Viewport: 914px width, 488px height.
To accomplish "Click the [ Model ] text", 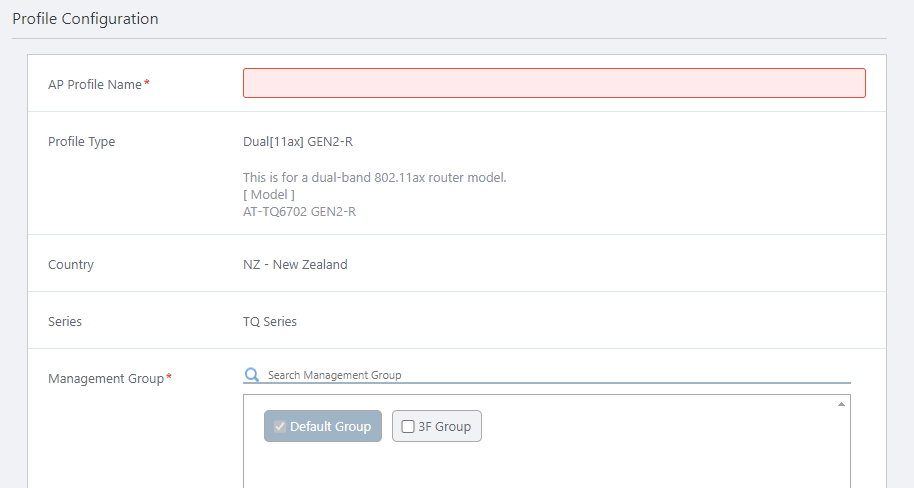I will point(269,194).
